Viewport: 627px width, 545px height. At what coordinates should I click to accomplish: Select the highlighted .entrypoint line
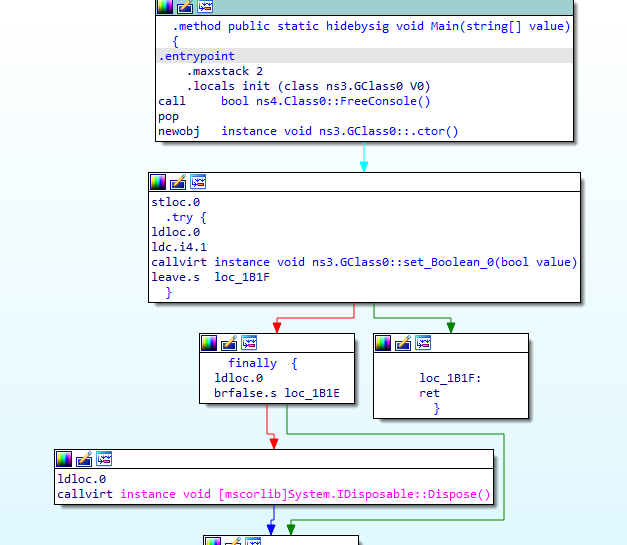tap(364, 56)
